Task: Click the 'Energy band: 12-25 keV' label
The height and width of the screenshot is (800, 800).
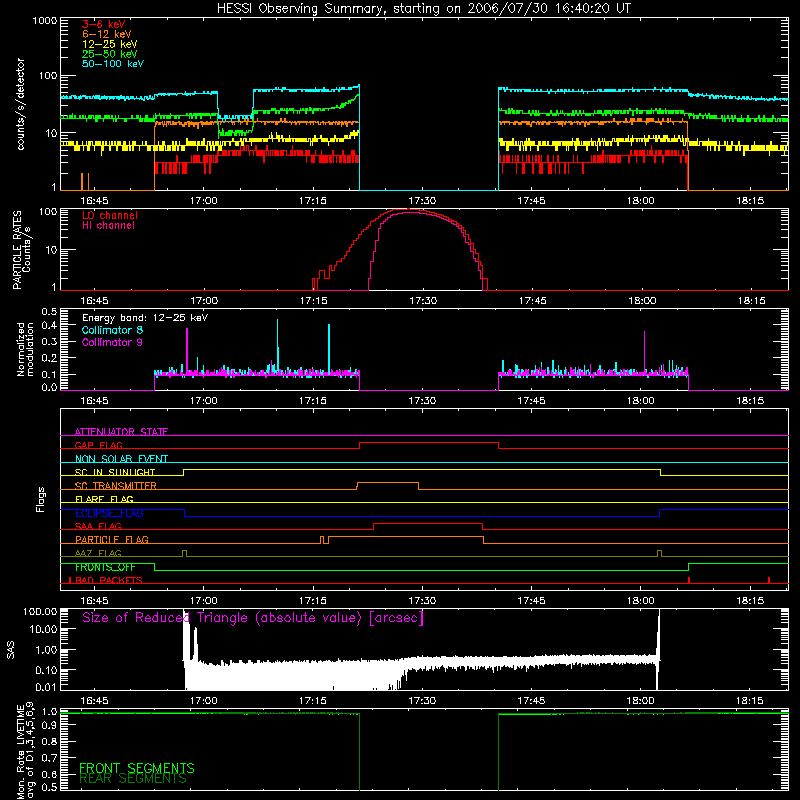Action: coord(145,318)
